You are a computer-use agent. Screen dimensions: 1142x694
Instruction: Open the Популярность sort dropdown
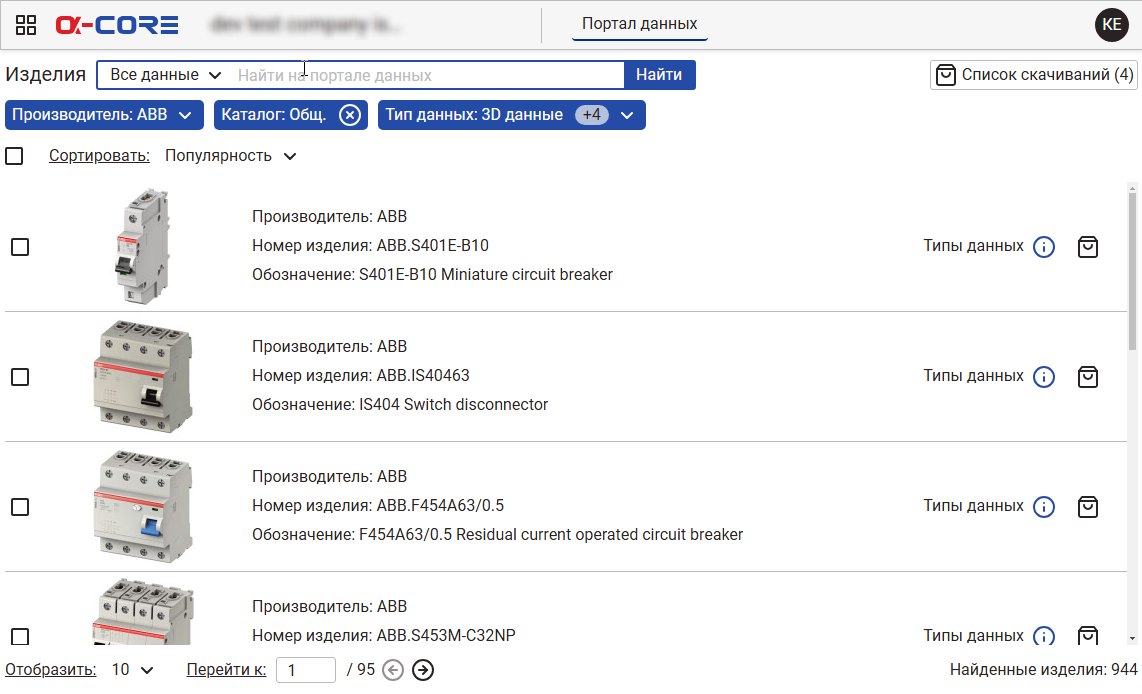point(230,156)
